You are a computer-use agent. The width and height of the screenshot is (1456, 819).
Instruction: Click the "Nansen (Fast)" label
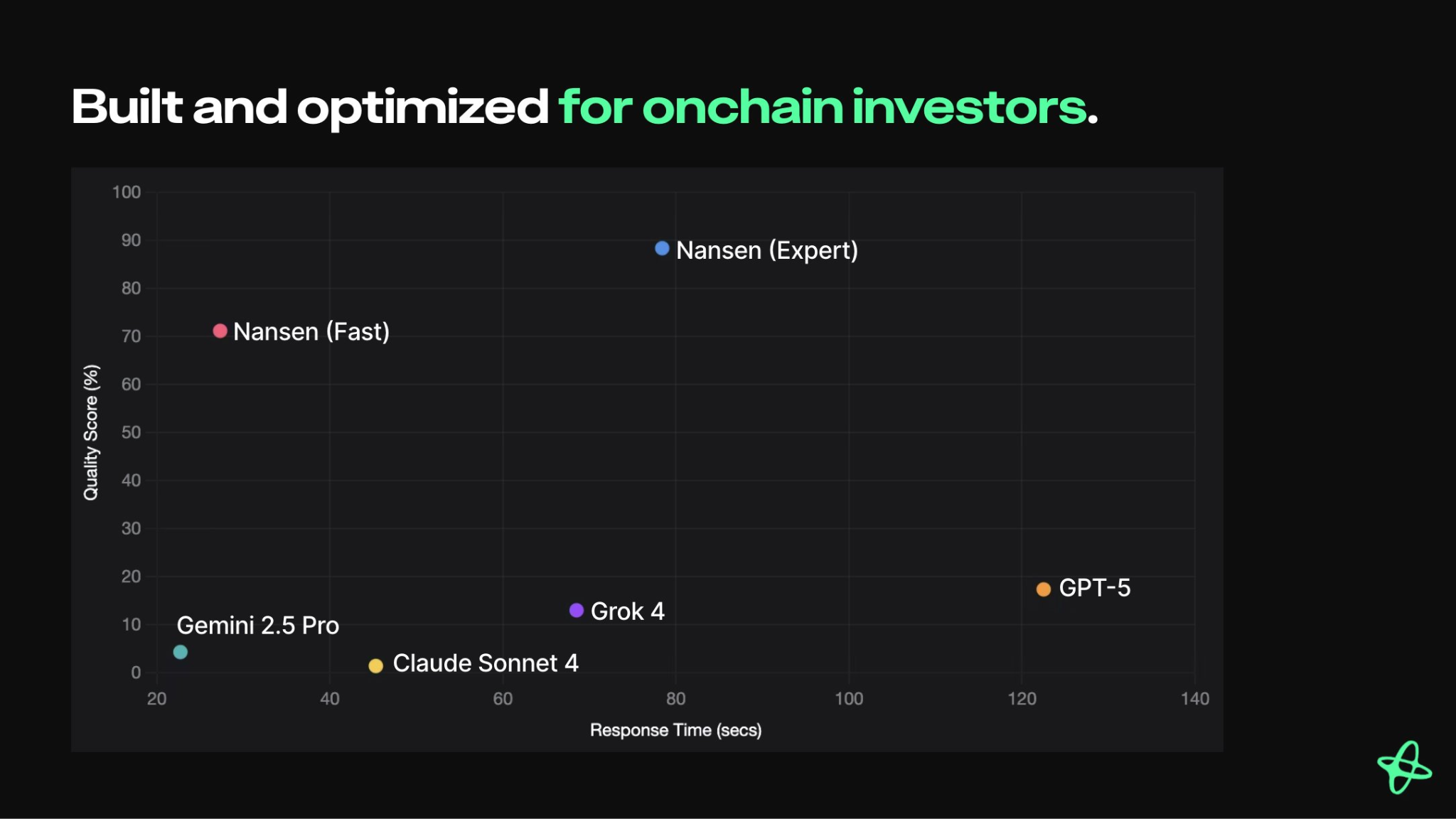311,332
